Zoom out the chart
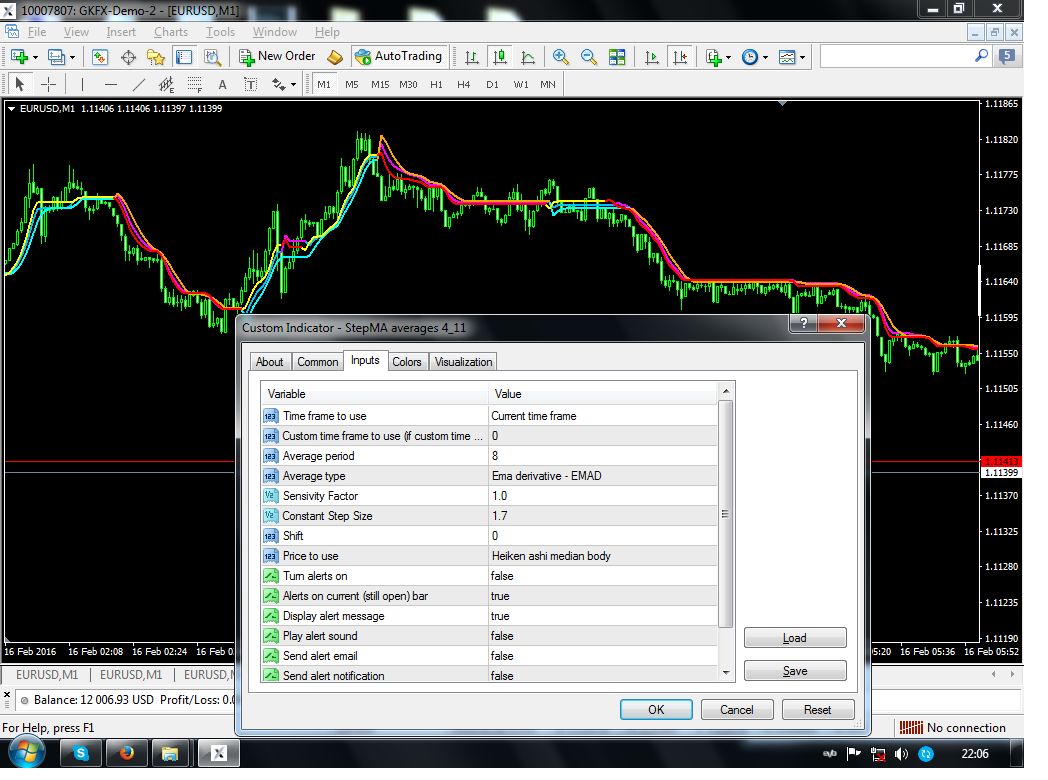The image size is (1048, 780). pos(588,57)
